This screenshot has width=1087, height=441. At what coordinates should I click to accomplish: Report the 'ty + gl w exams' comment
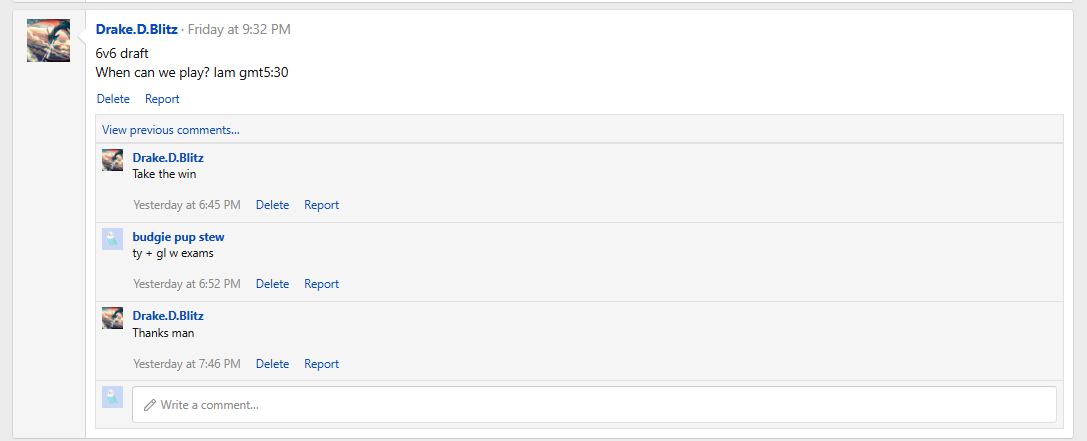pos(321,284)
